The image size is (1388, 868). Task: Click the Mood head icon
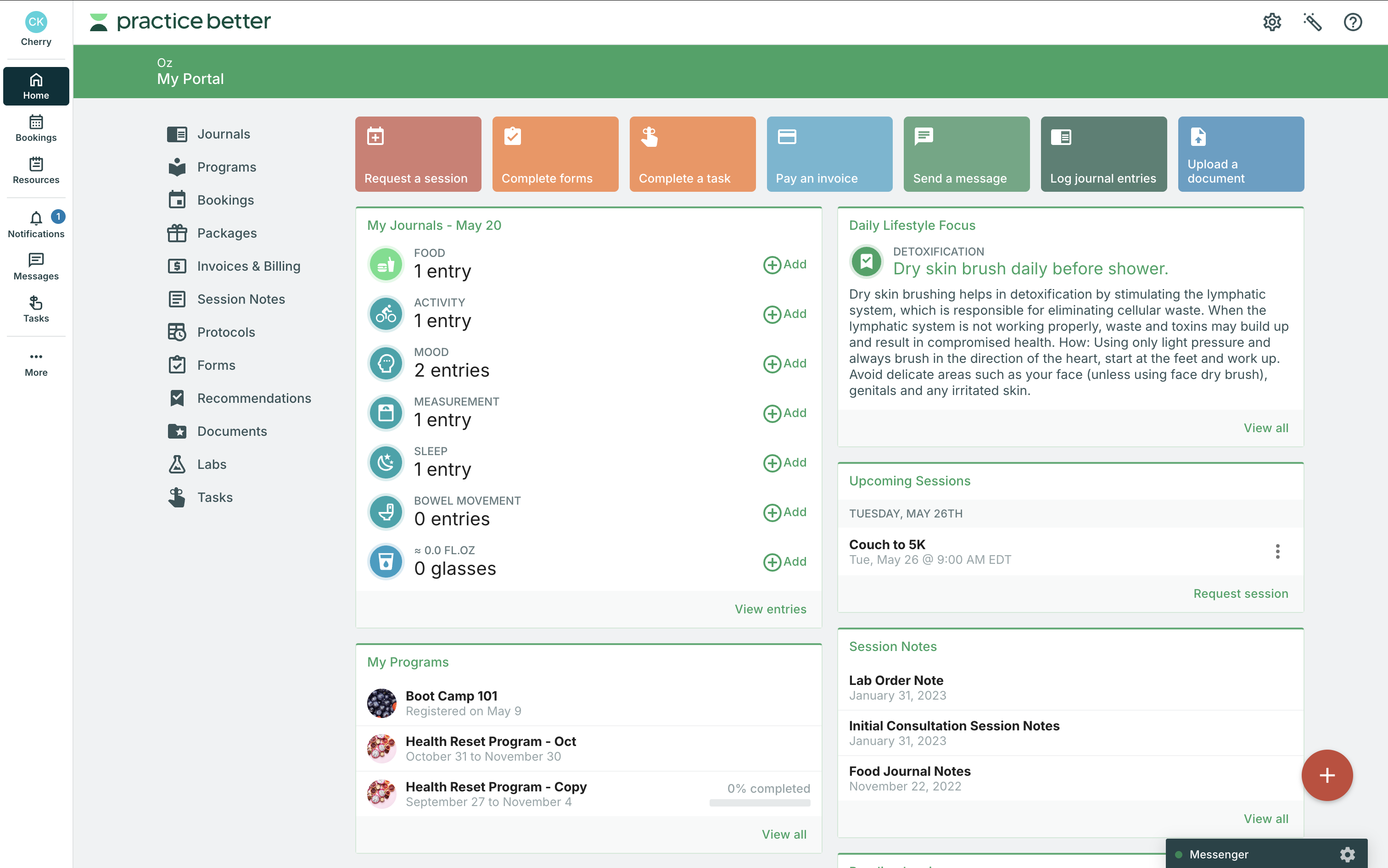tap(386, 363)
